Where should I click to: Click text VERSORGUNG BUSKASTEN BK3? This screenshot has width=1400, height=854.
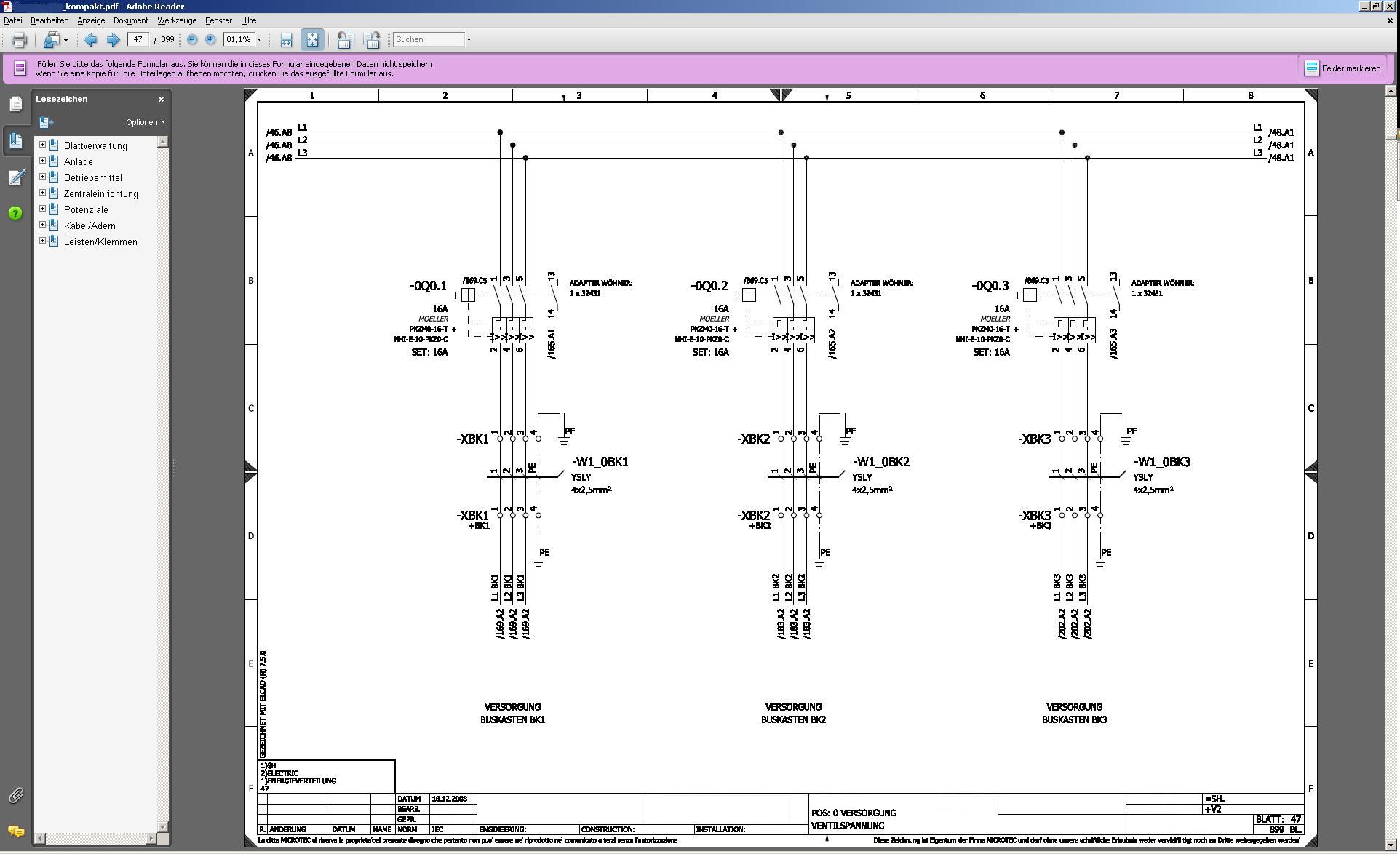[1074, 713]
